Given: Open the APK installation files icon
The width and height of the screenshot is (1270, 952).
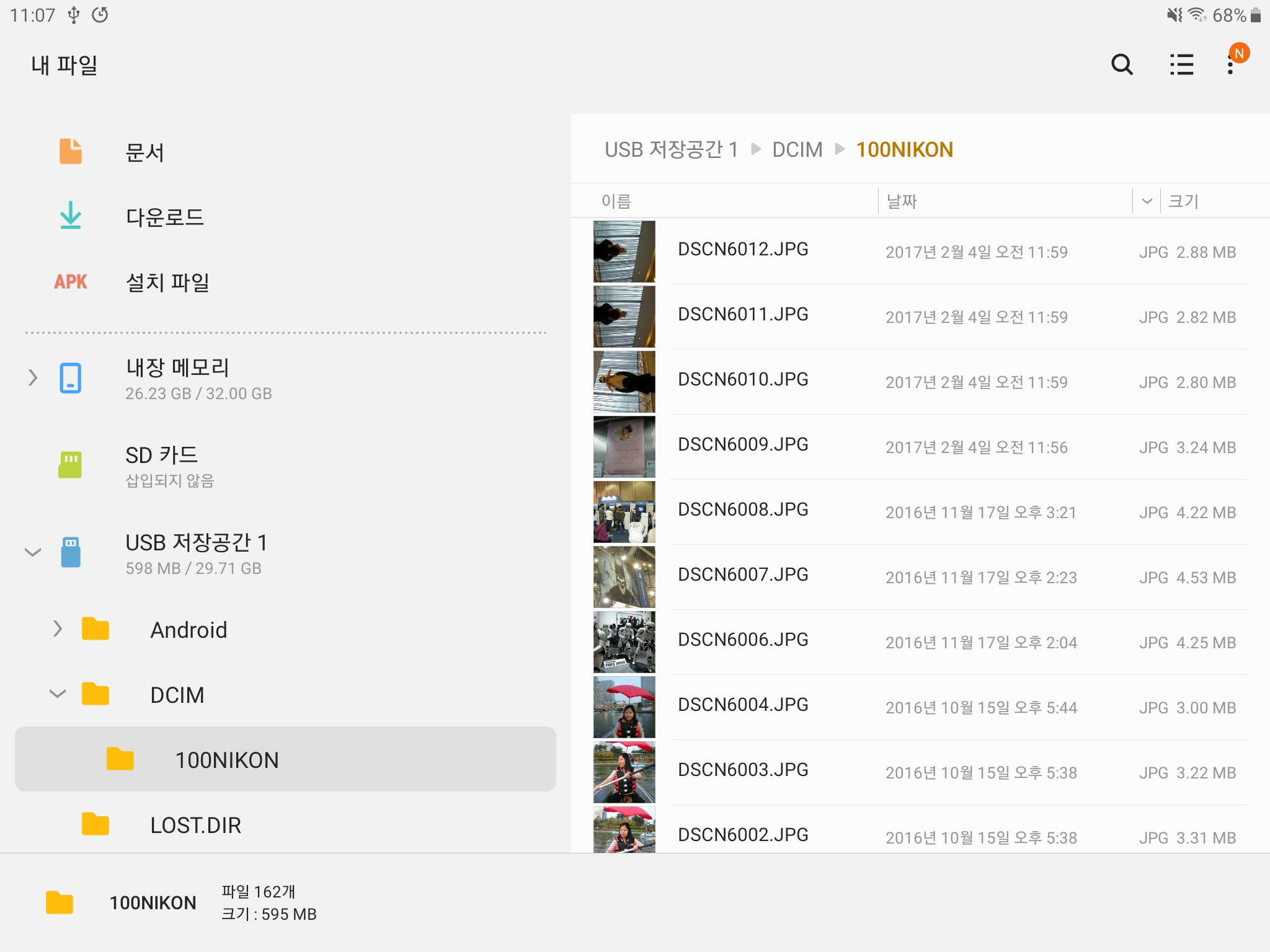Looking at the screenshot, I should click(71, 282).
